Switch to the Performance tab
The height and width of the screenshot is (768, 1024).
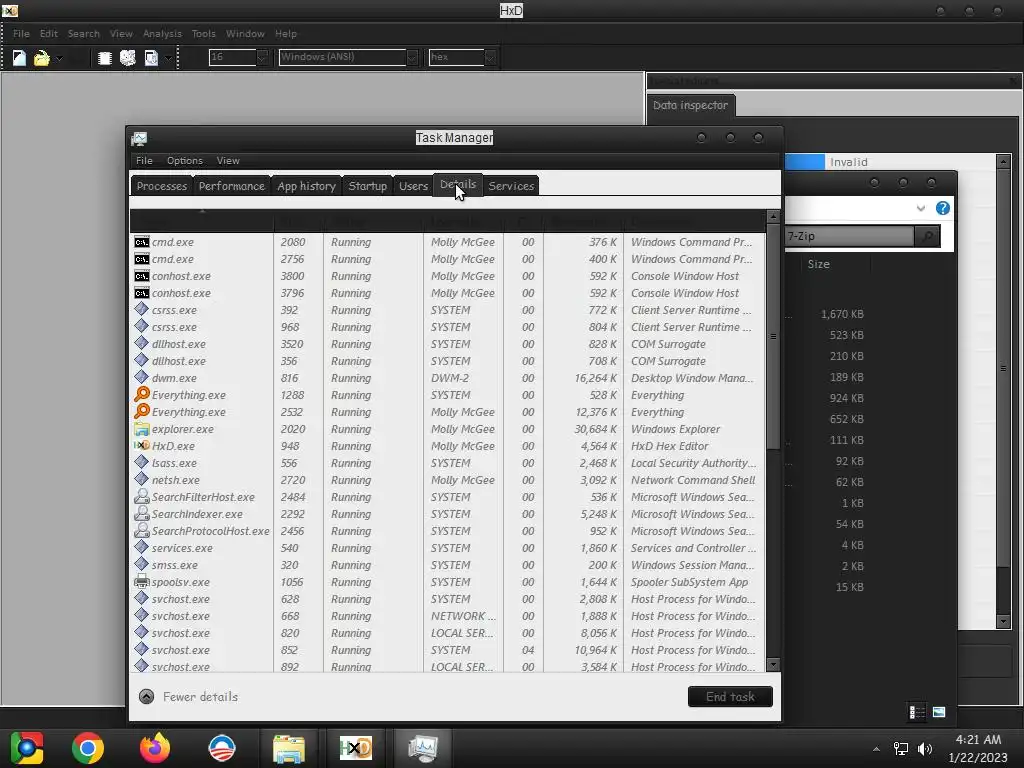(x=232, y=185)
